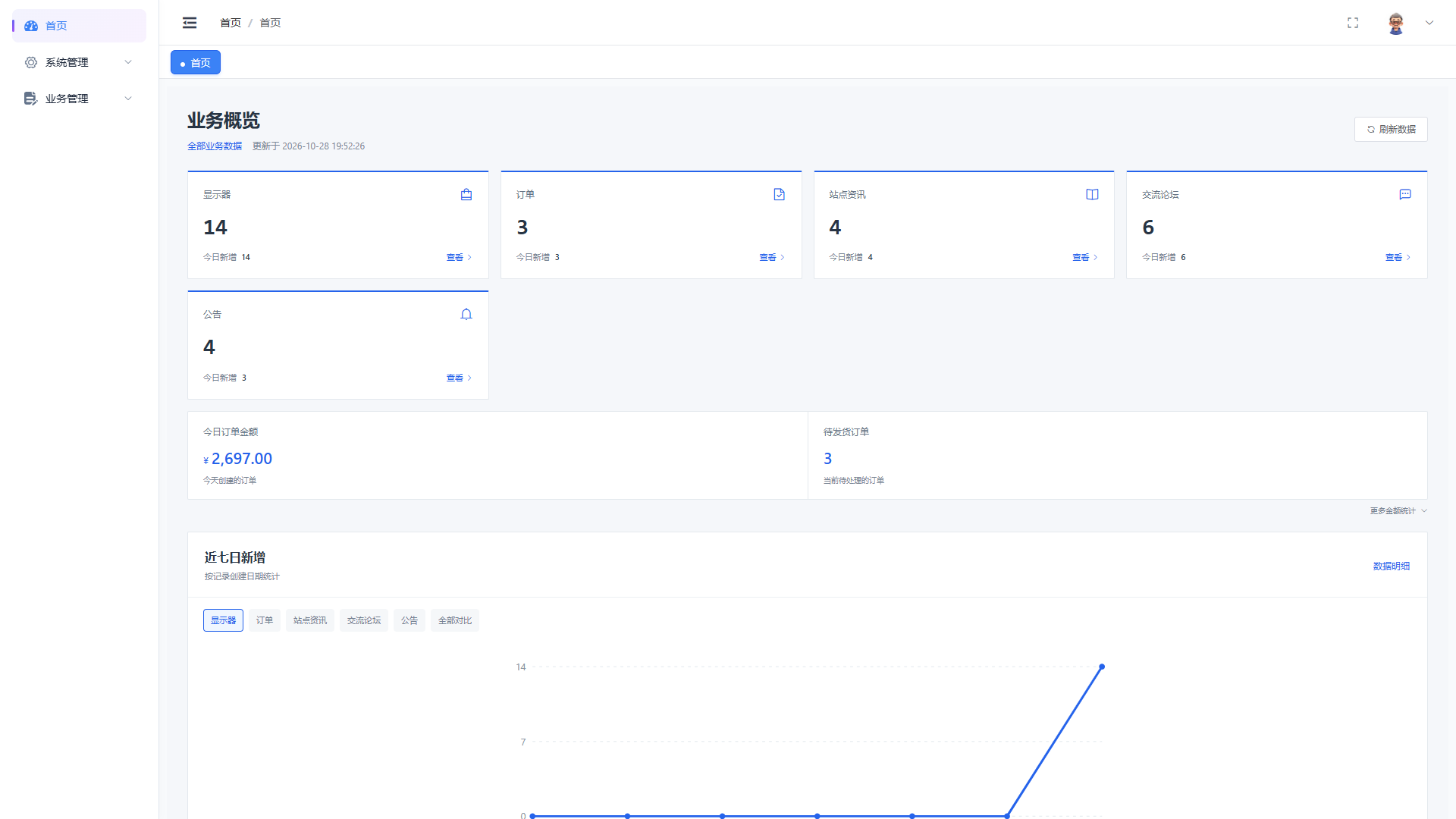Click the ¥2,697.00 order amount value
This screenshot has height=819, width=1456.
pyautogui.click(x=237, y=459)
